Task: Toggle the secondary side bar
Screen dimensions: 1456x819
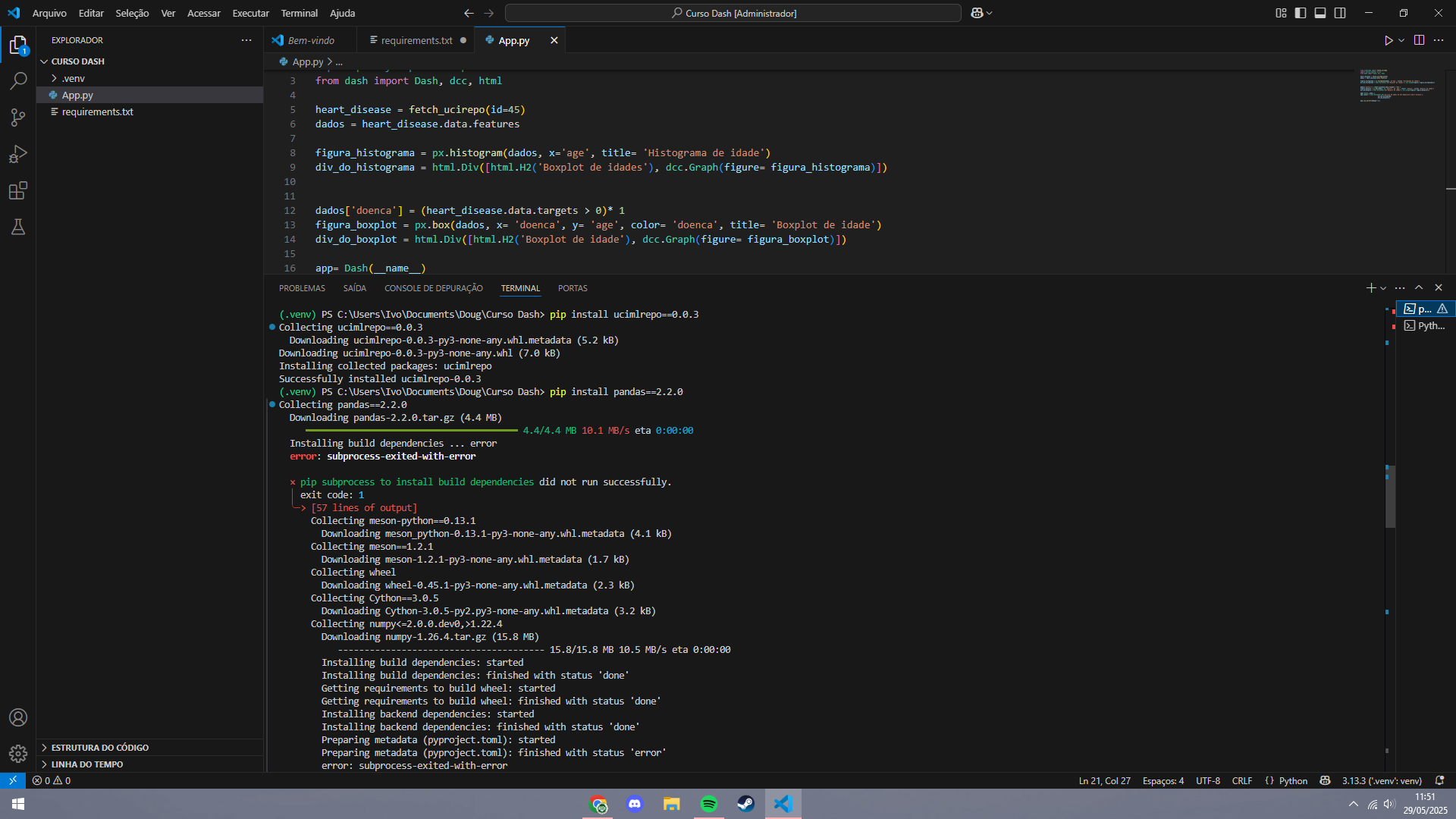Action: coord(1340,13)
